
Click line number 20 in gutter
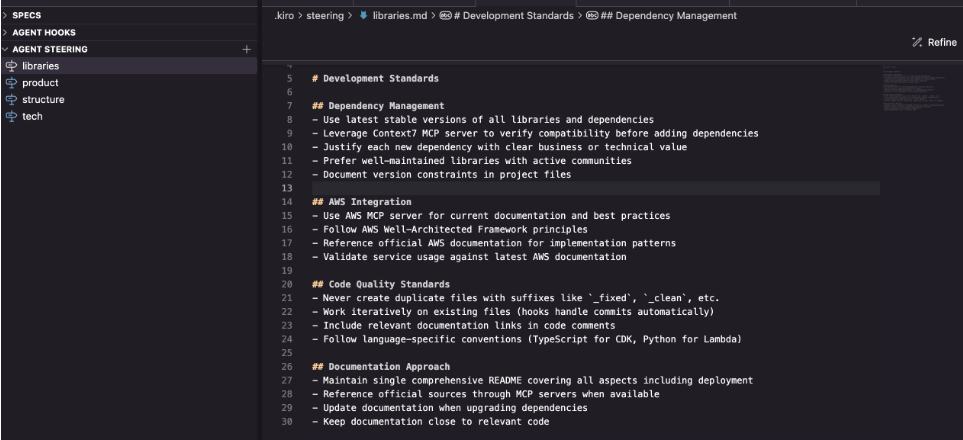(x=287, y=284)
